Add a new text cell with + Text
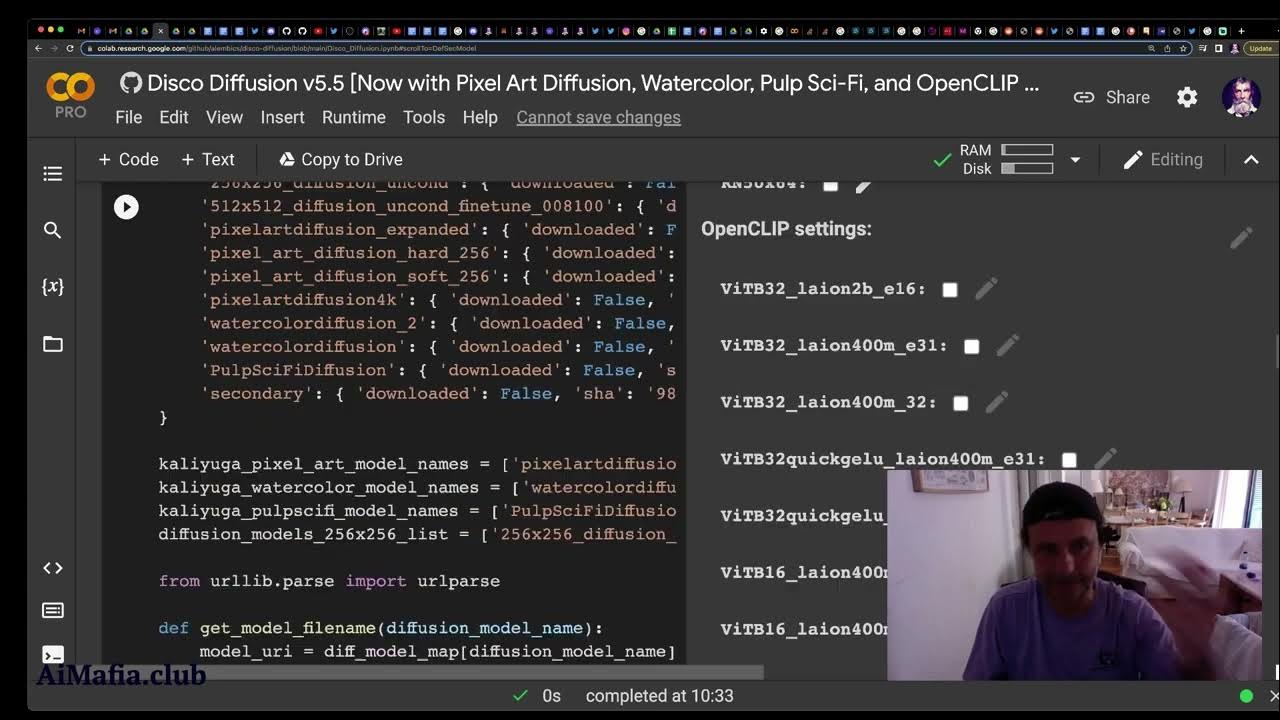 tap(207, 160)
